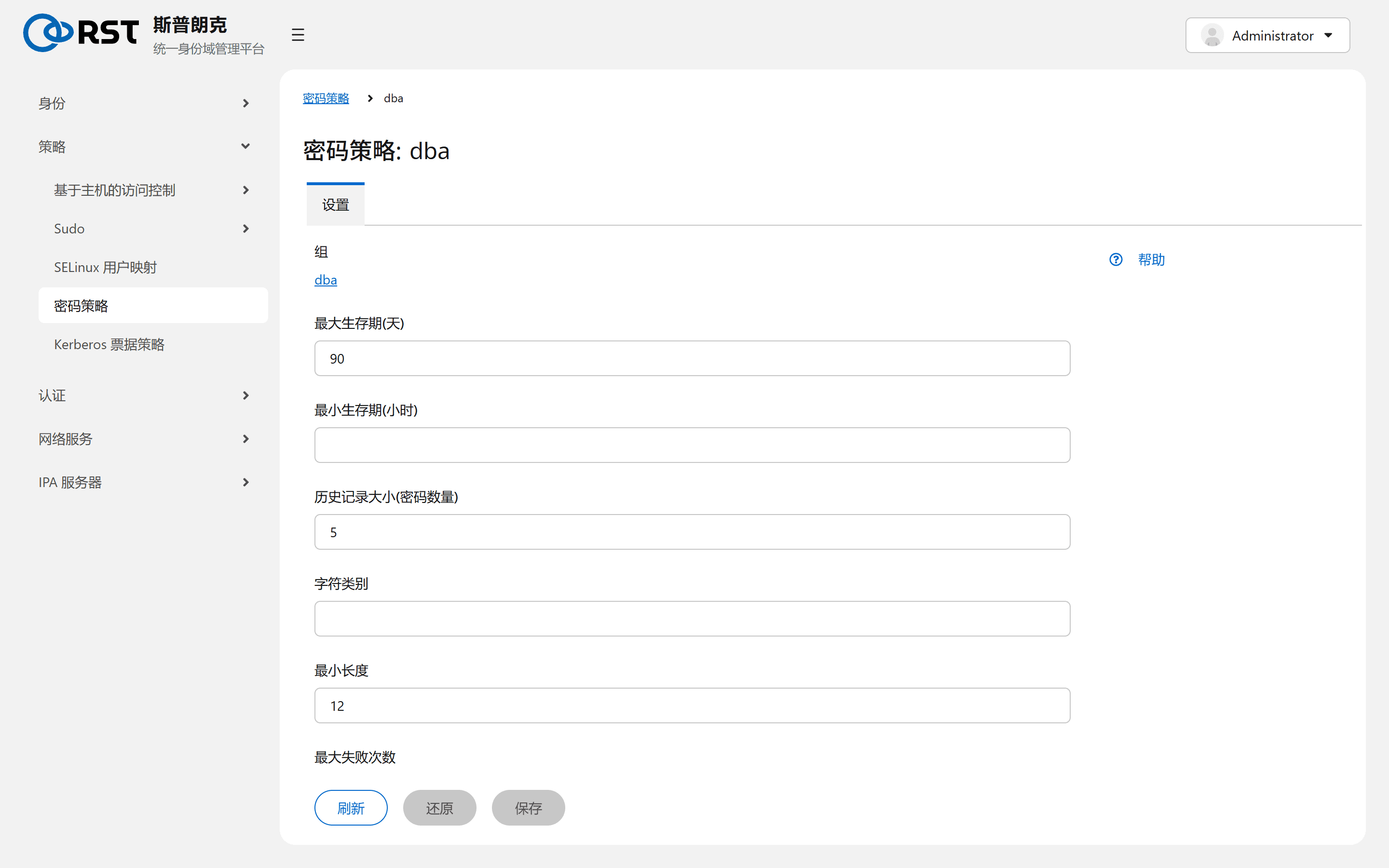
Task: Click the dba breadcrumb text
Action: pyautogui.click(x=393, y=98)
